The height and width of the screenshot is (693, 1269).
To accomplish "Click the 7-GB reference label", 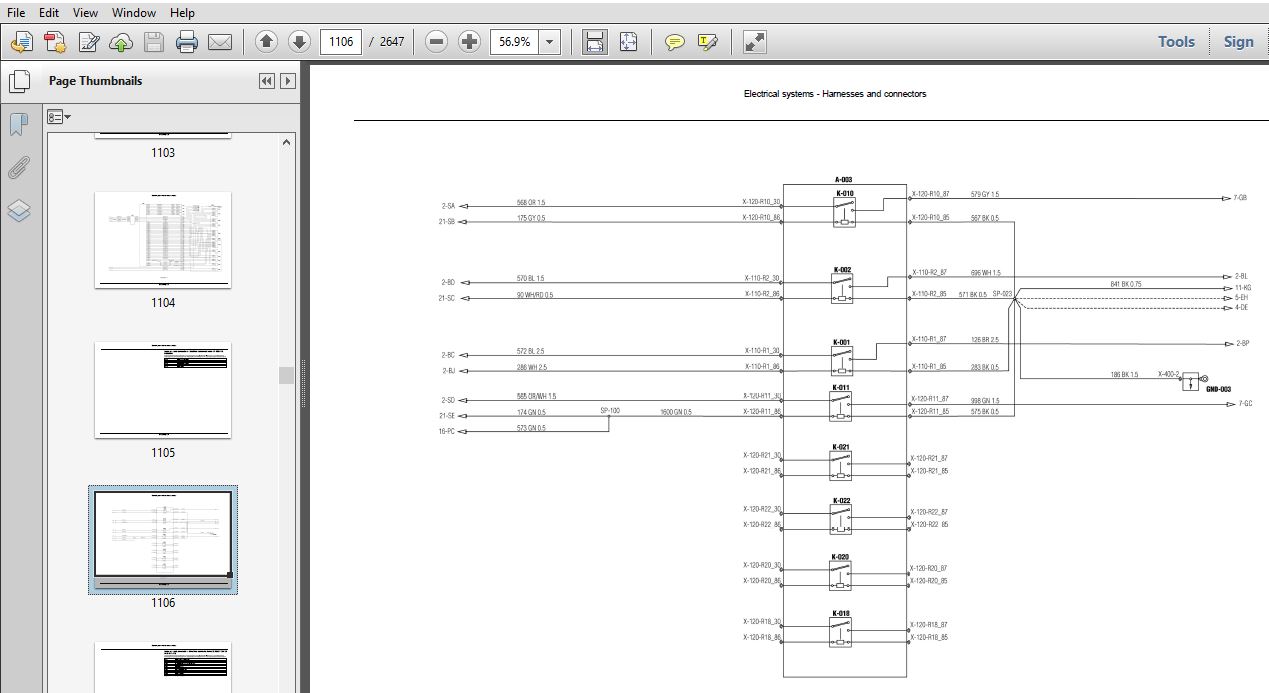I will tap(1242, 198).
